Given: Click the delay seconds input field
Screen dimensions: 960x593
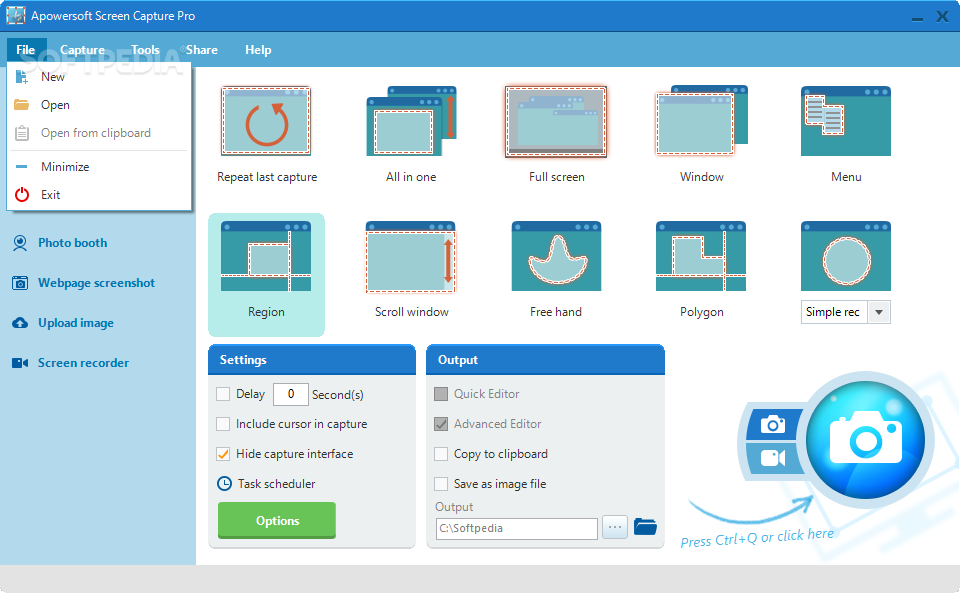Looking at the screenshot, I should pos(290,394).
